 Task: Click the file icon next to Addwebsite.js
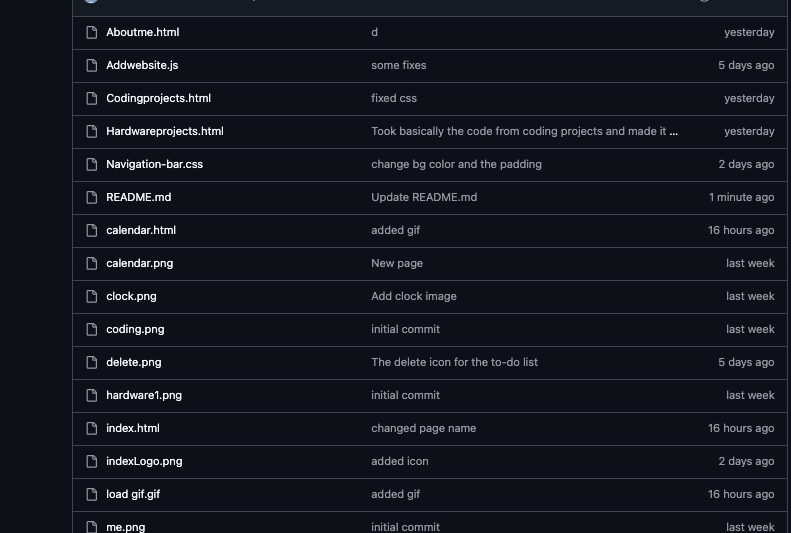[92, 65]
